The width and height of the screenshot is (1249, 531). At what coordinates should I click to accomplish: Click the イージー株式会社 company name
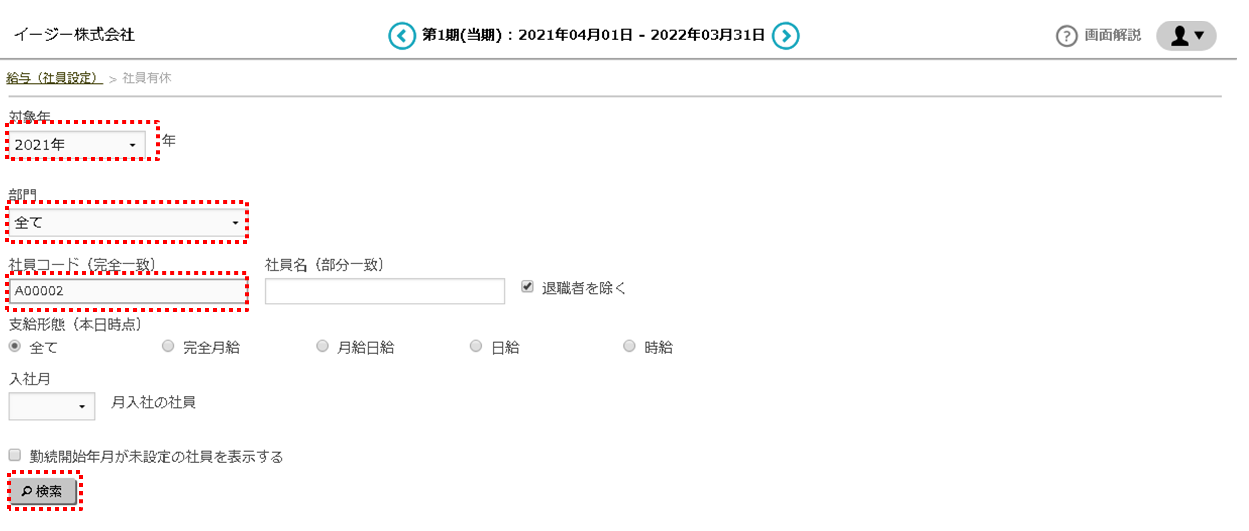pos(74,35)
